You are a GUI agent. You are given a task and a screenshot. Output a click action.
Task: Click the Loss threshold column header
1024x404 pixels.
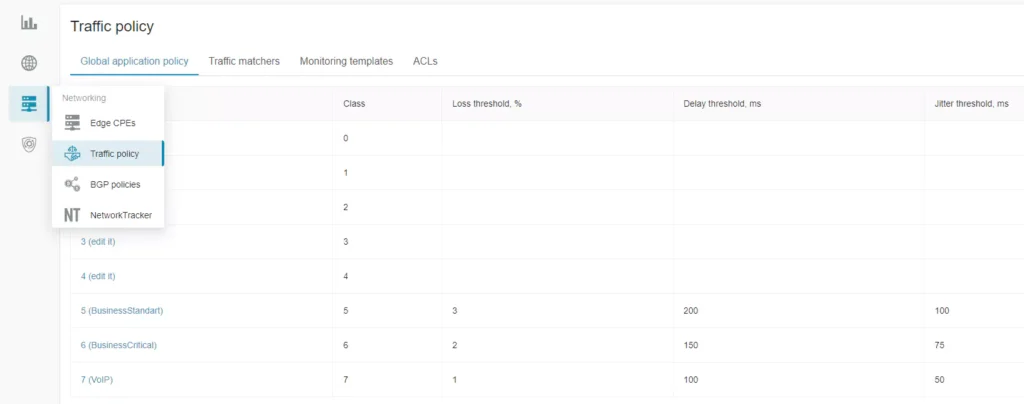tap(487, 104)
